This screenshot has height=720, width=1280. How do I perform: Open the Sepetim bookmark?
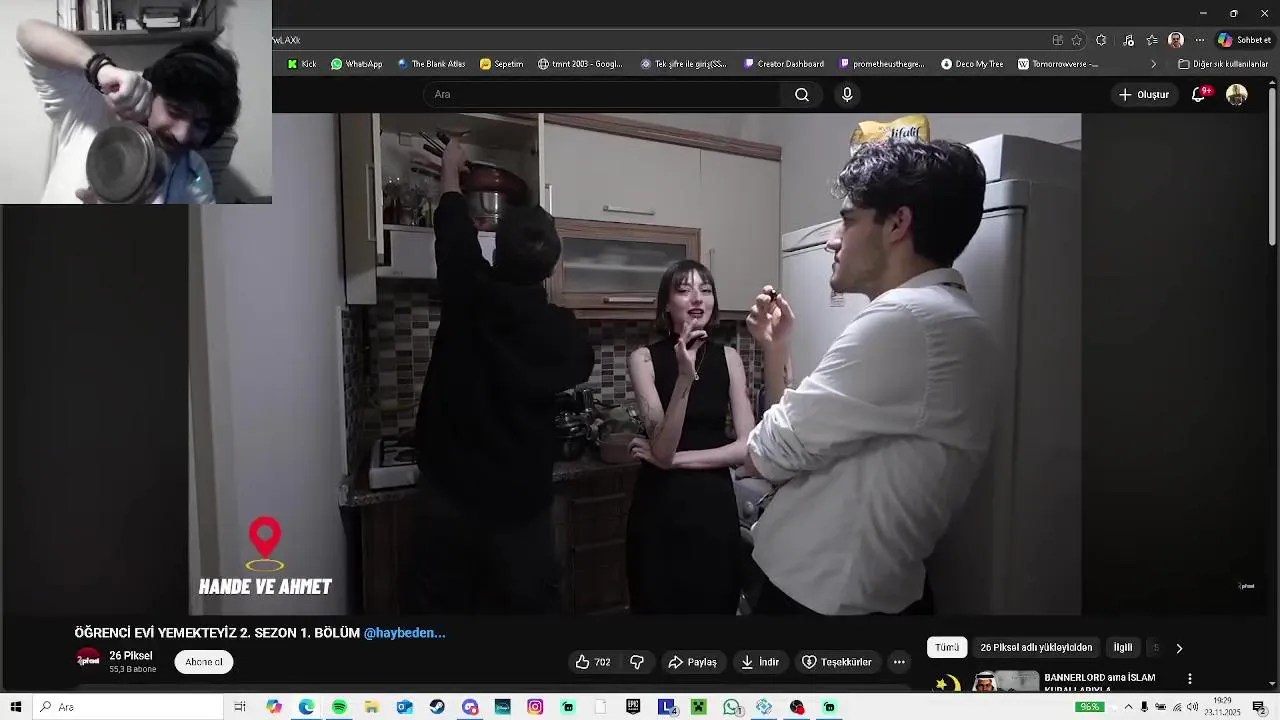502,64
